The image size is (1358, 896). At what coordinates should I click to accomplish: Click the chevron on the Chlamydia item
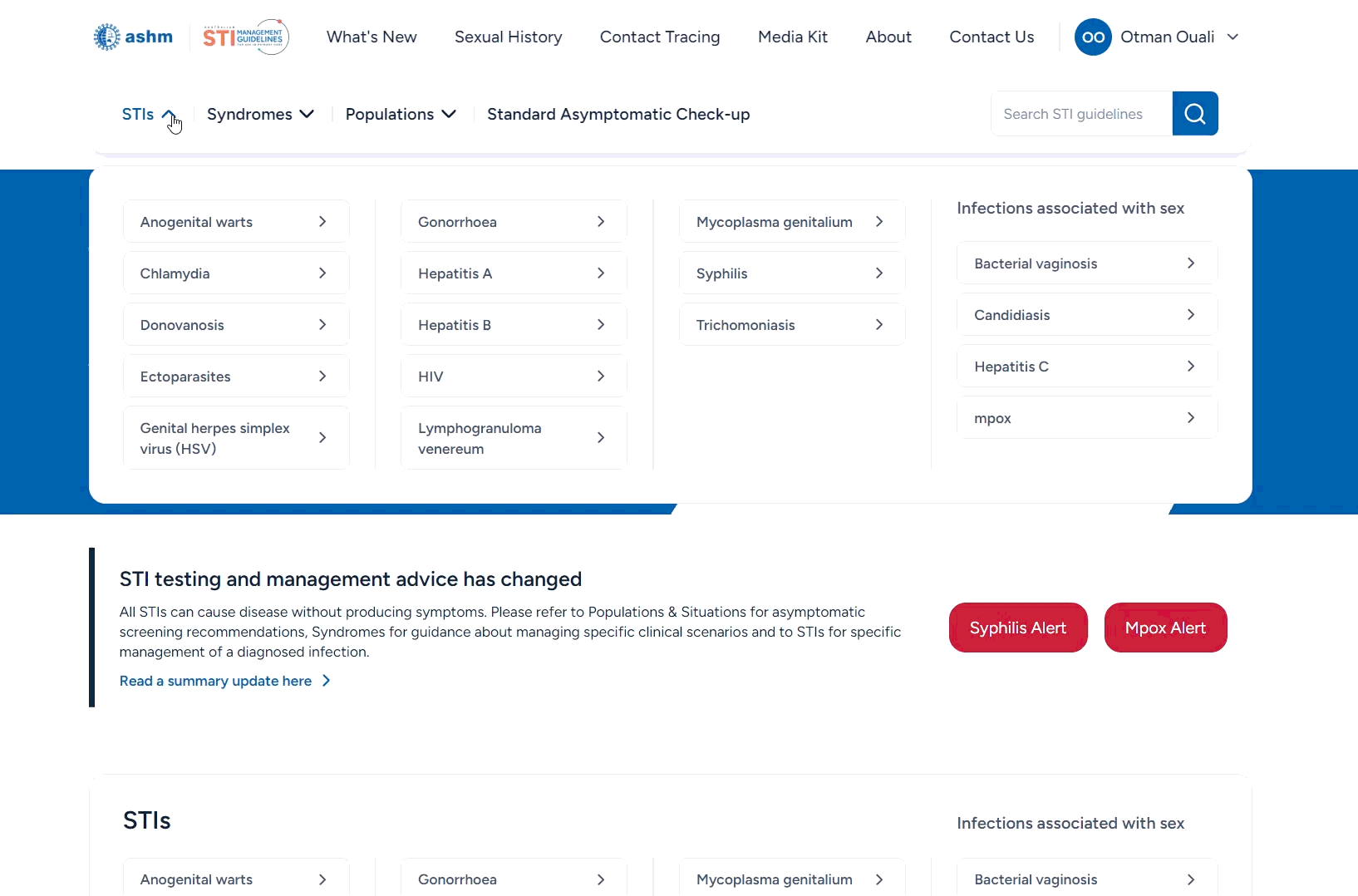click(x=322, y=273)
